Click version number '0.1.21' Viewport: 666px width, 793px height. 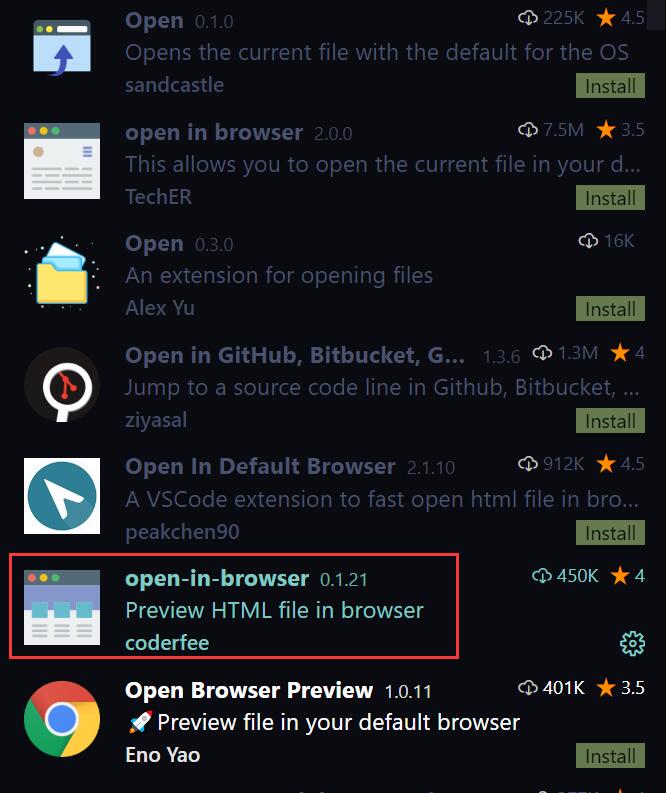pos(344,580)
